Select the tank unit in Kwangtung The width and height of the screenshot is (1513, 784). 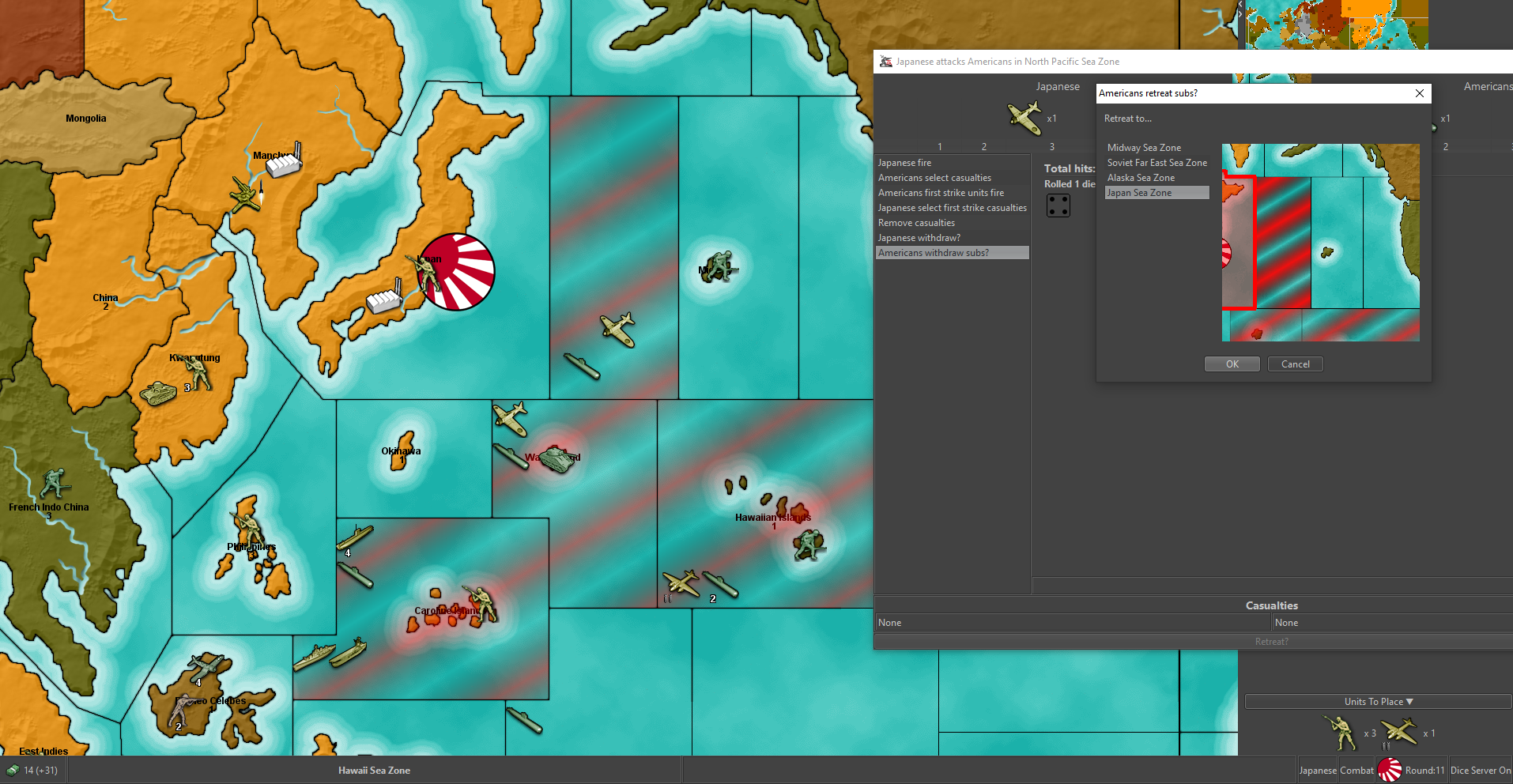click(158, 392)
